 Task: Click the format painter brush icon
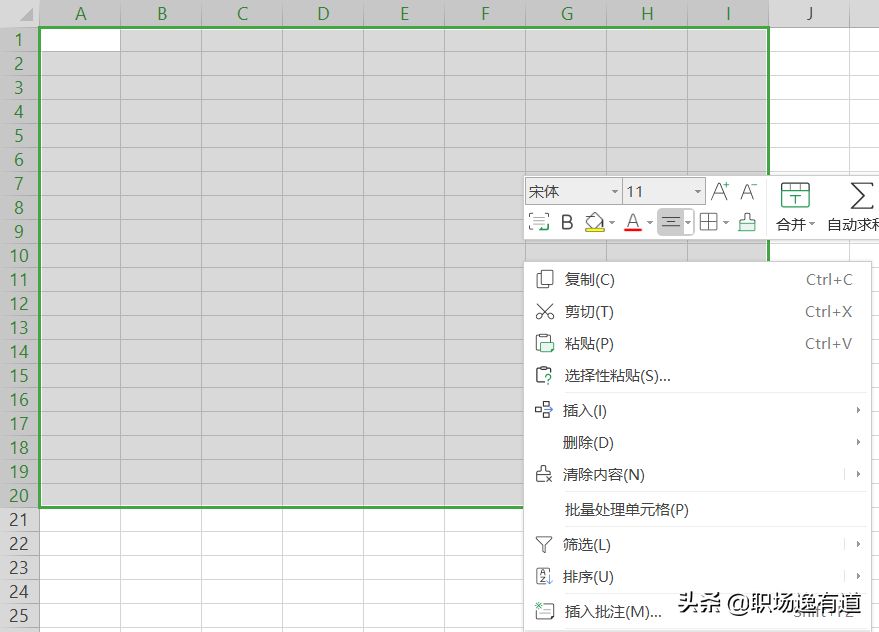click(x=747, y=222)
